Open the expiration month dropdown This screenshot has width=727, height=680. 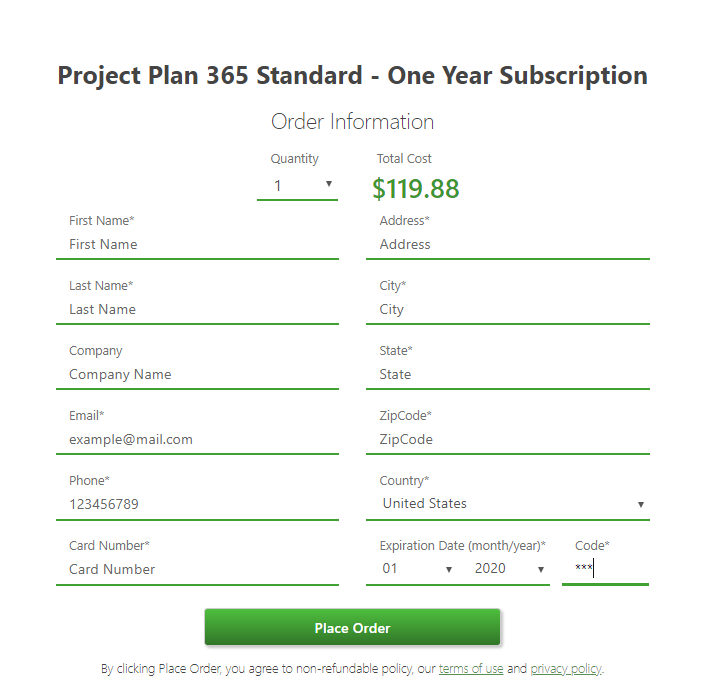[418, 569]
